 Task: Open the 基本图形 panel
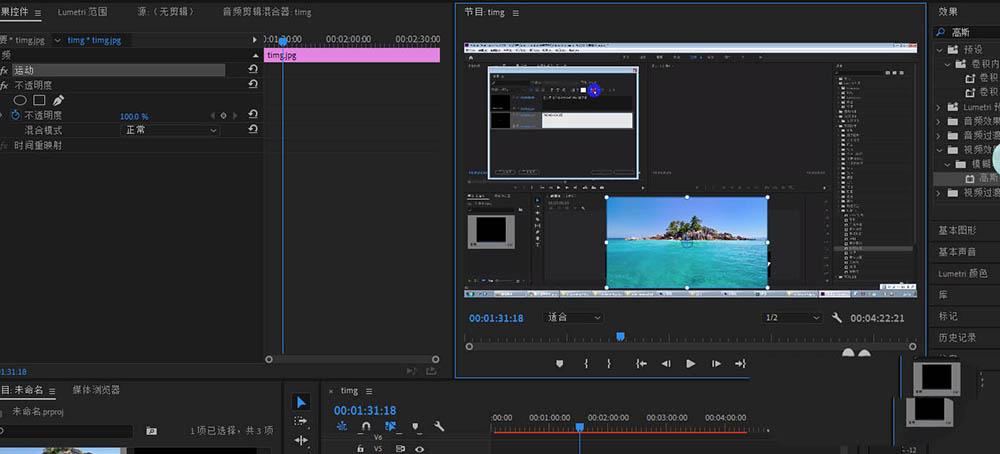[x=958, y=230]
